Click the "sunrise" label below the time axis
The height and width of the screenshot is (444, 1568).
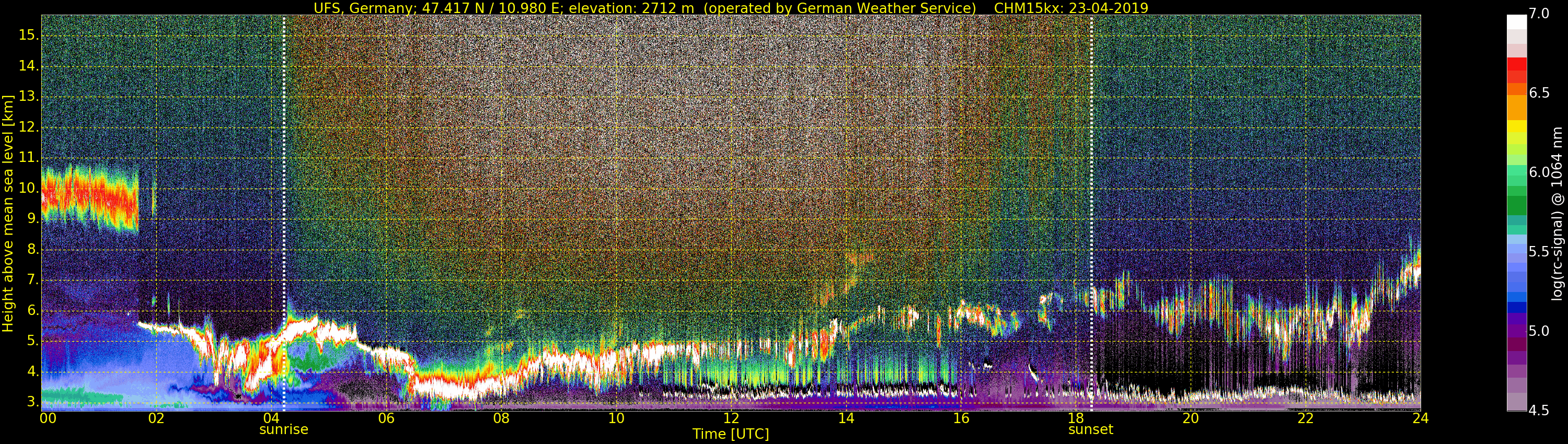(x=284, y=429)
